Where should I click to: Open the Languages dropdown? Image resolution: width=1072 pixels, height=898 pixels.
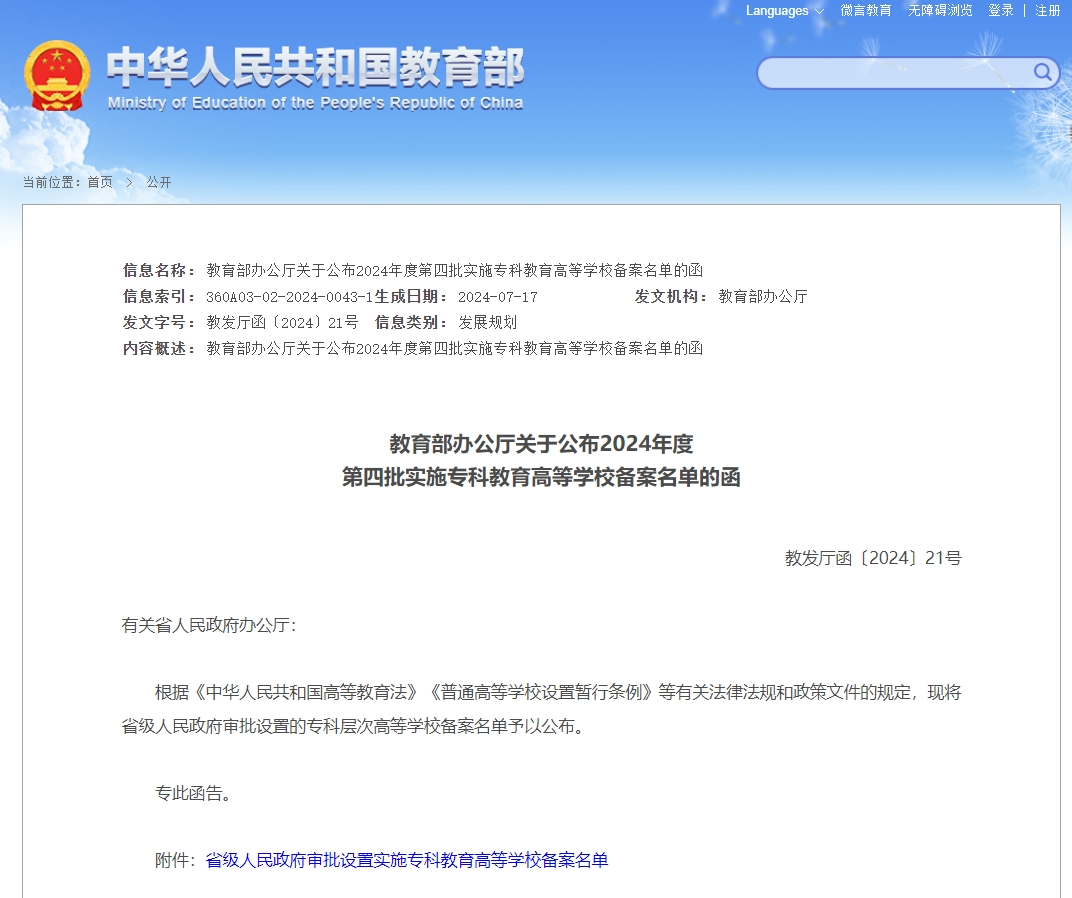click(x=777, y=11)
